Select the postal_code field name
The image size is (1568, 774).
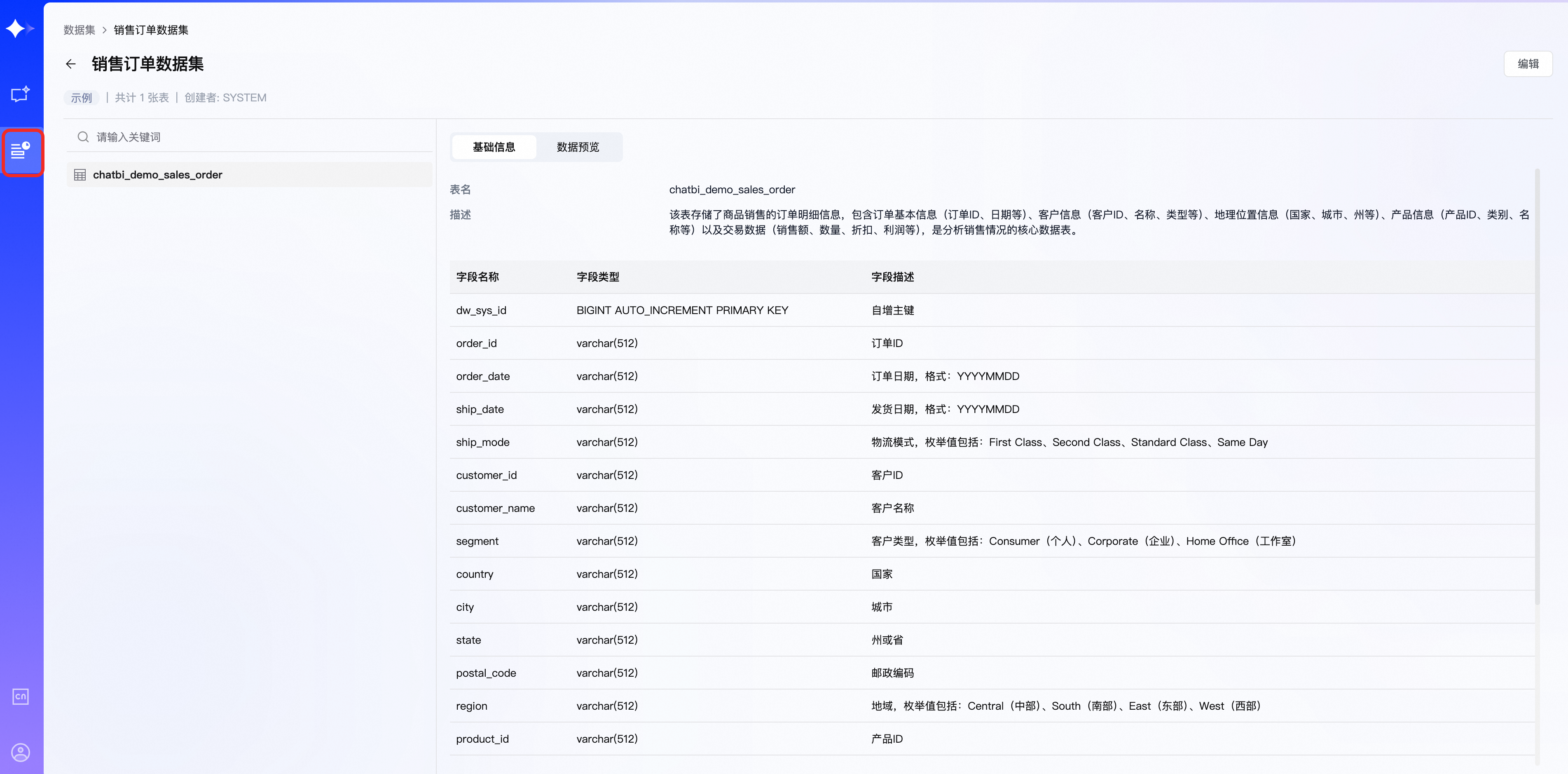tap(486, 673)
